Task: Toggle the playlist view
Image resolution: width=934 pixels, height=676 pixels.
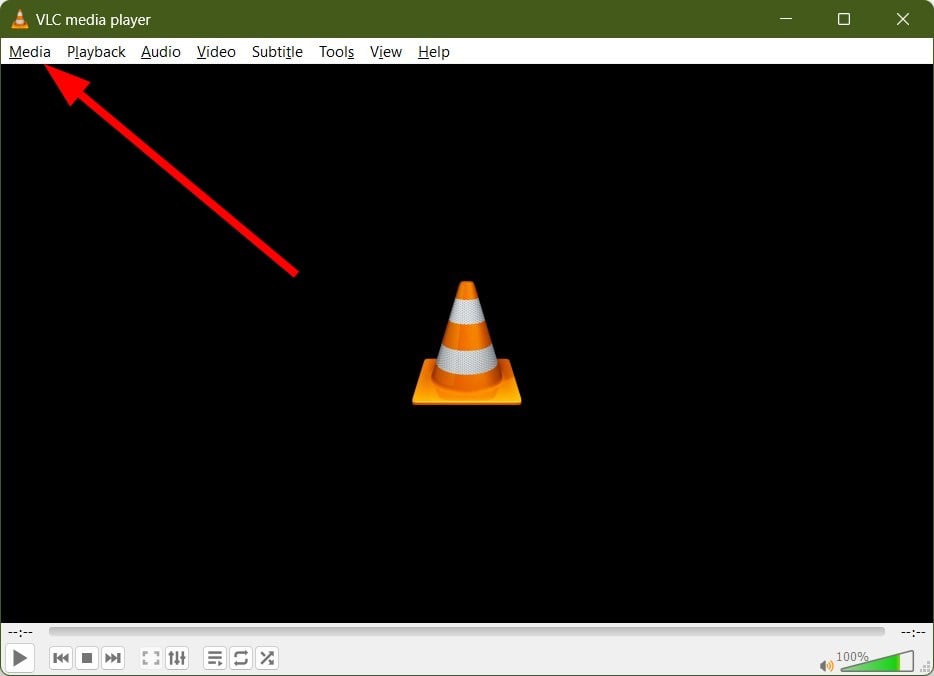Action: (x=214, y=658)
